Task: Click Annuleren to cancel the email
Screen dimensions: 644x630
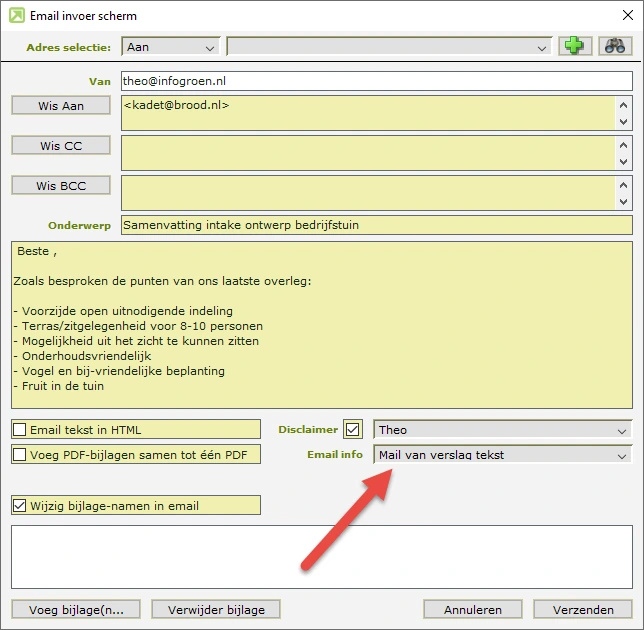Action: click(473, 609)
